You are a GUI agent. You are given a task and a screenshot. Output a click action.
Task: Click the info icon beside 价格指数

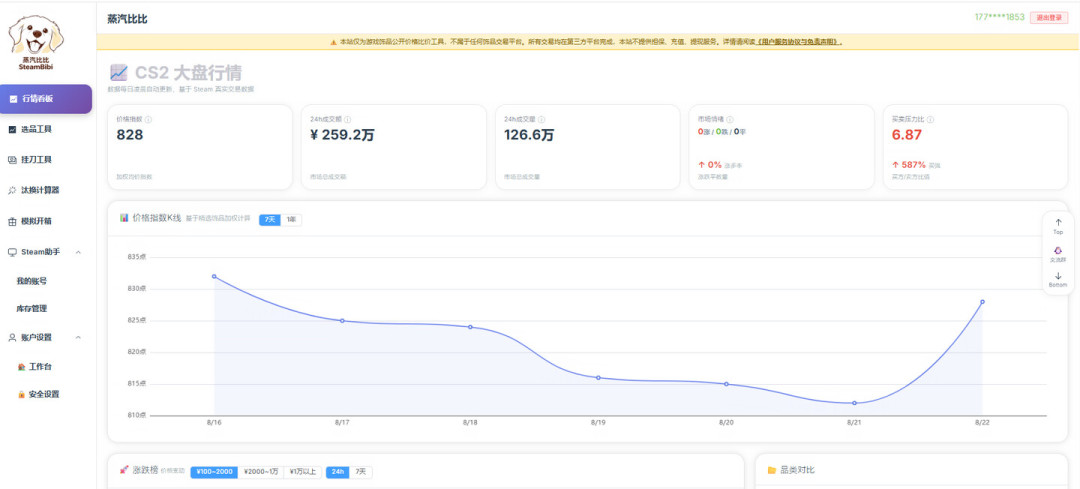pos(149,119)
